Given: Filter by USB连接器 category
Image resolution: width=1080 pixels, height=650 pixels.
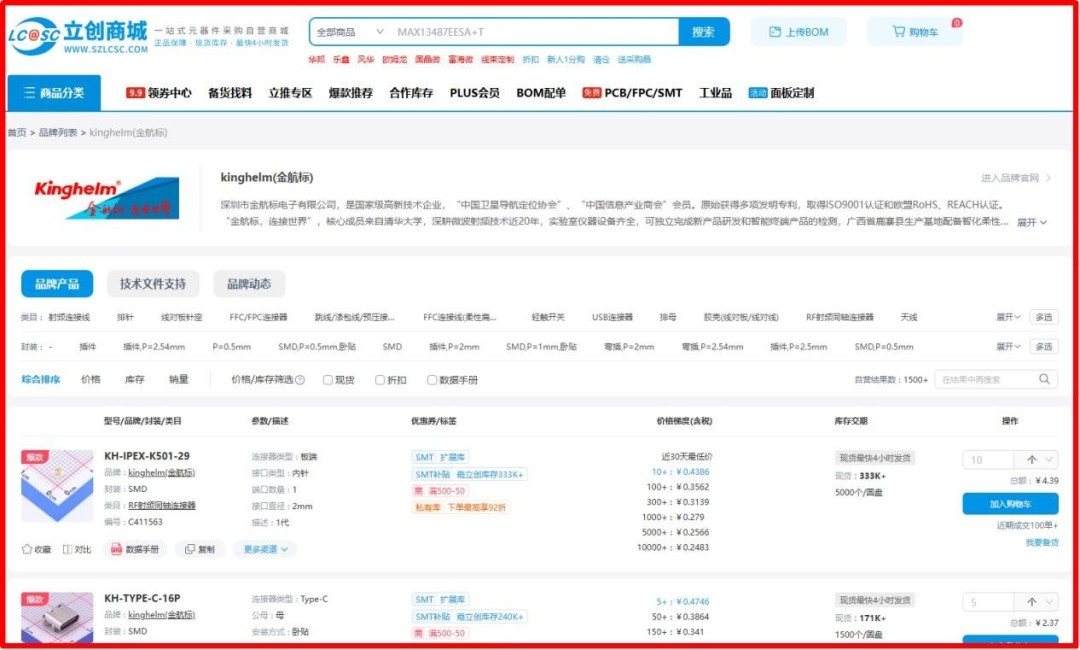Looking at the screenshot, I should [612, 317].
